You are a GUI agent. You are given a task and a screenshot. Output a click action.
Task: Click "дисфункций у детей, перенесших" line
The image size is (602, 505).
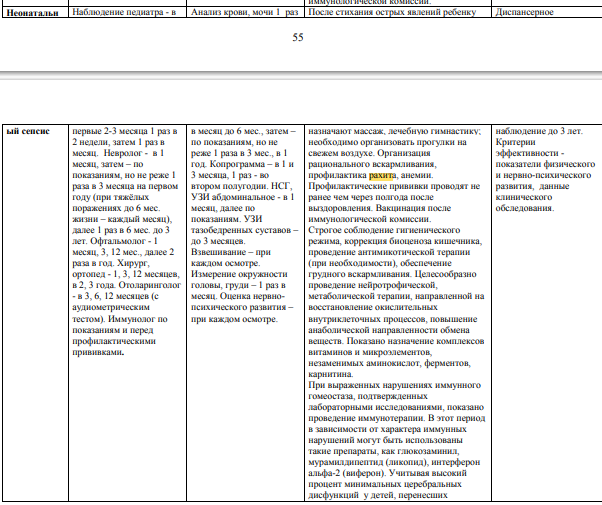point(378,496)
